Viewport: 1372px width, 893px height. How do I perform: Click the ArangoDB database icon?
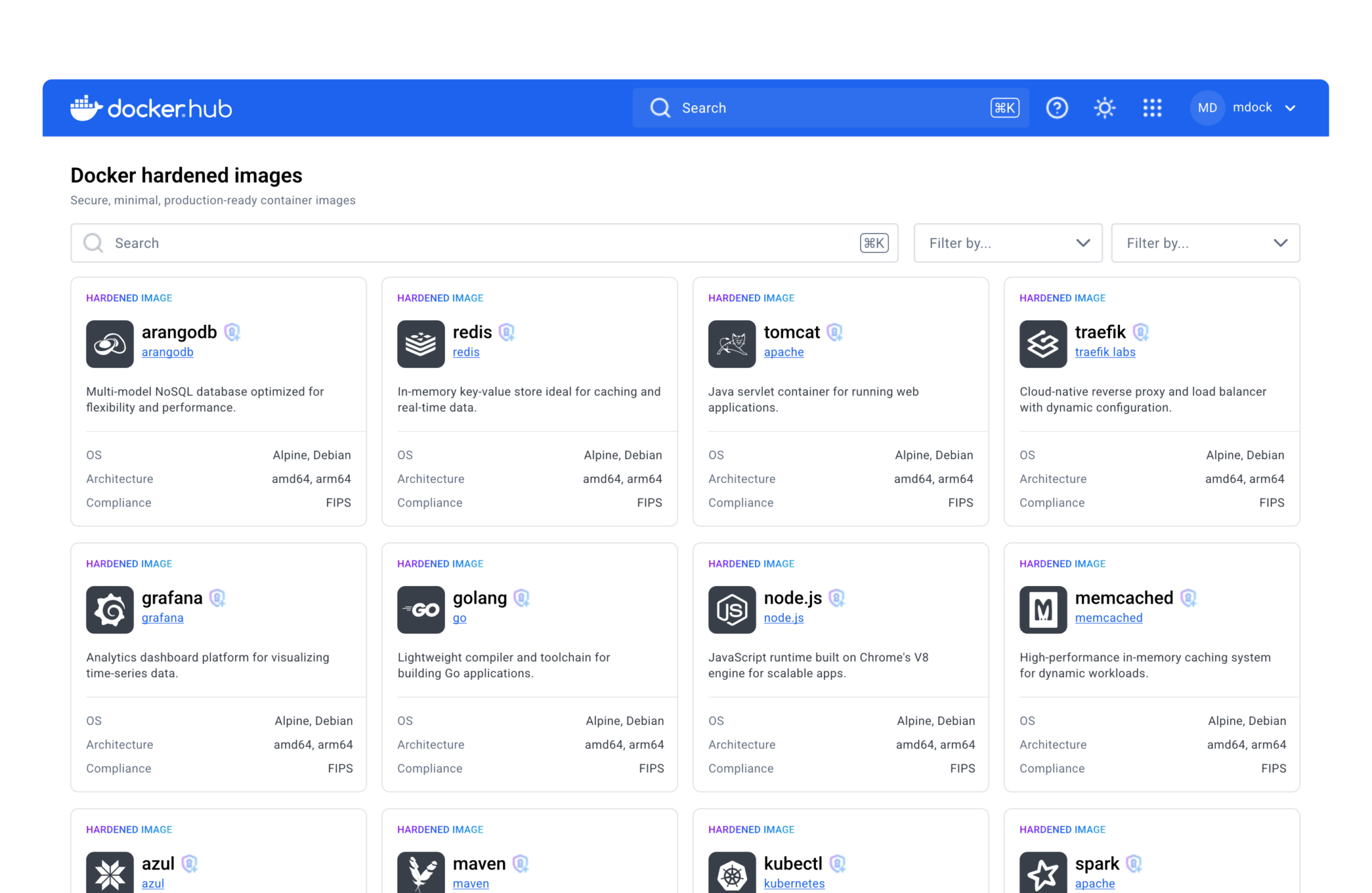click(x=109, y=344)
